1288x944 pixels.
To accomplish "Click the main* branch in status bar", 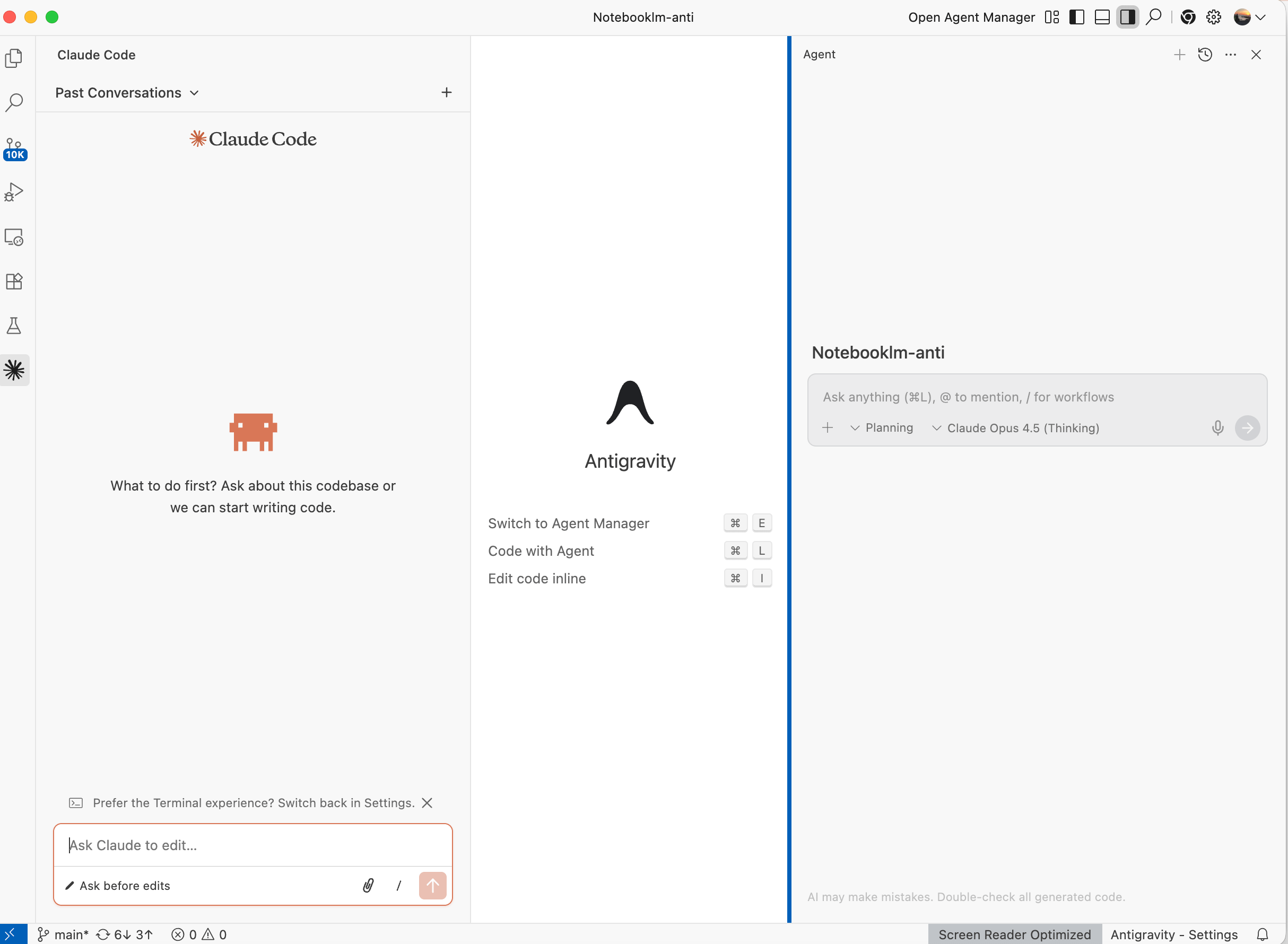I will click(x=63, y=934).
